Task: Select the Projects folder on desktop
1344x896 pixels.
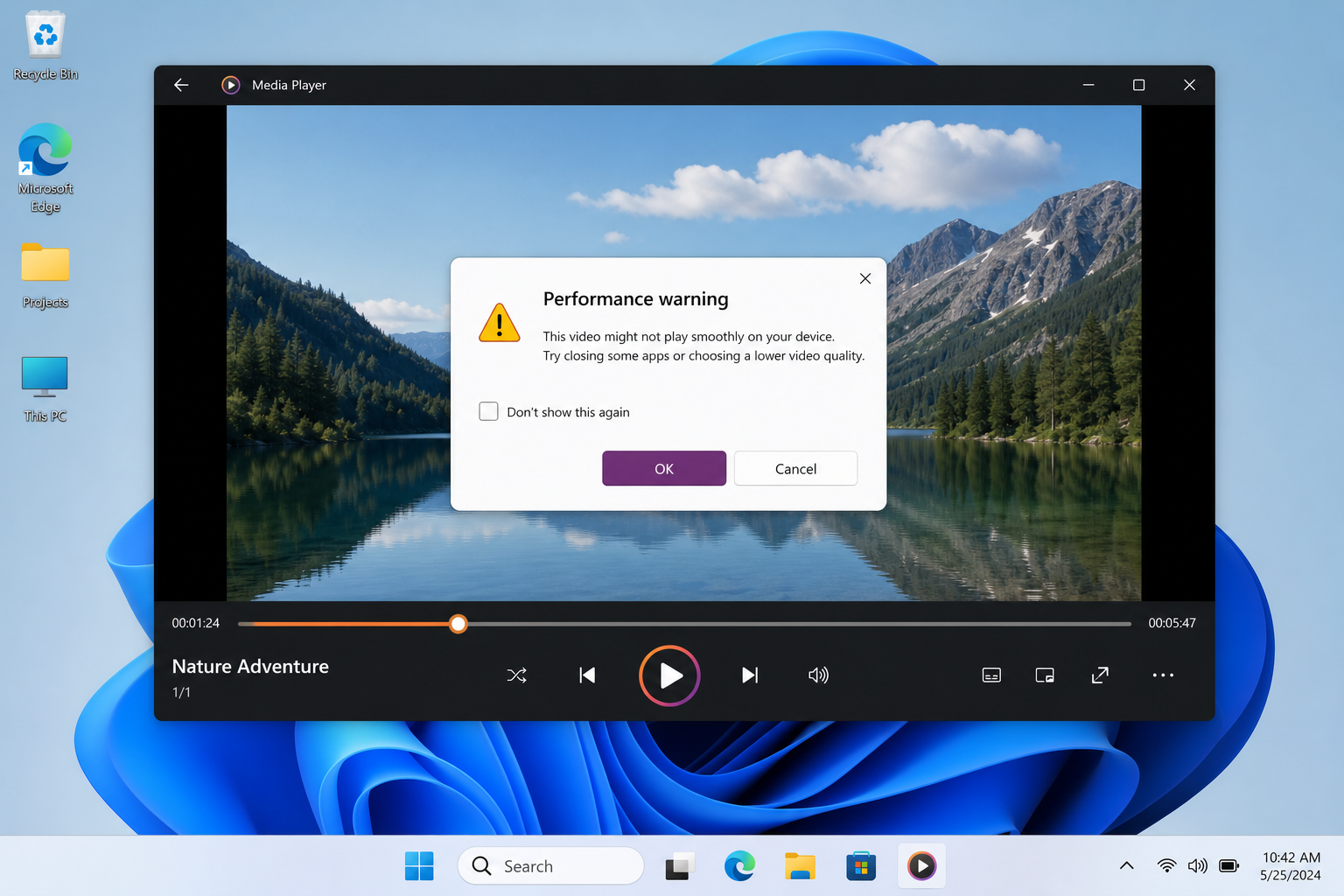Action: (x=45, y=276)
